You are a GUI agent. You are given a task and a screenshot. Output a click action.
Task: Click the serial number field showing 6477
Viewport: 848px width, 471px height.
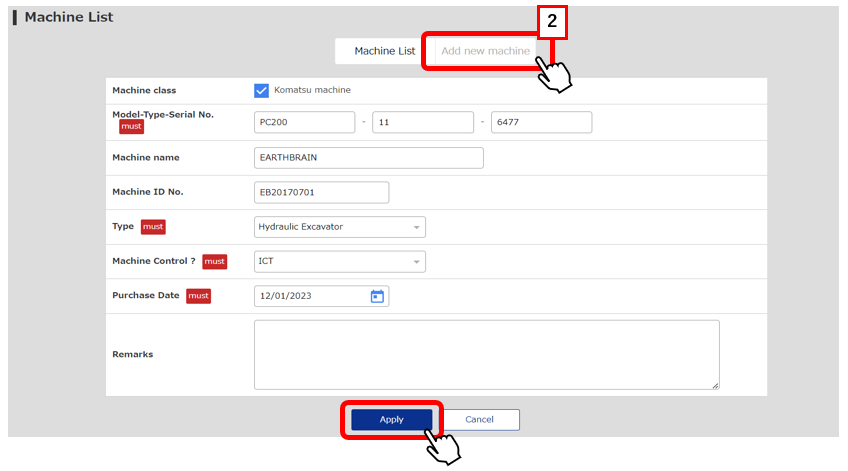(x=541, y=122)
